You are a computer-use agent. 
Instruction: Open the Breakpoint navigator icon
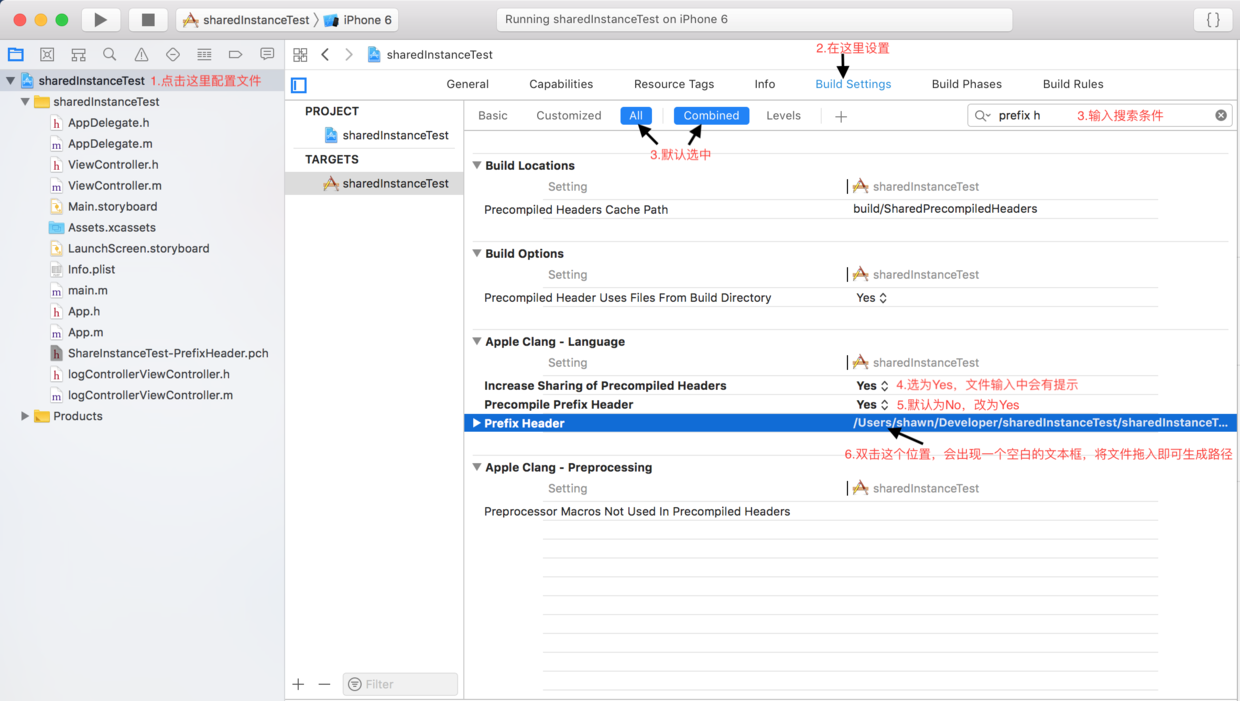tap(235, 54)
